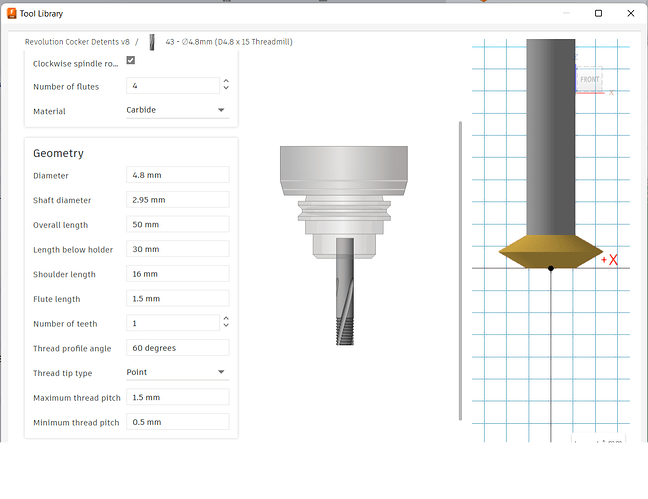The image size is (648, 499).
Task: Click the Thread profile angle field
Action: [178, 348]
